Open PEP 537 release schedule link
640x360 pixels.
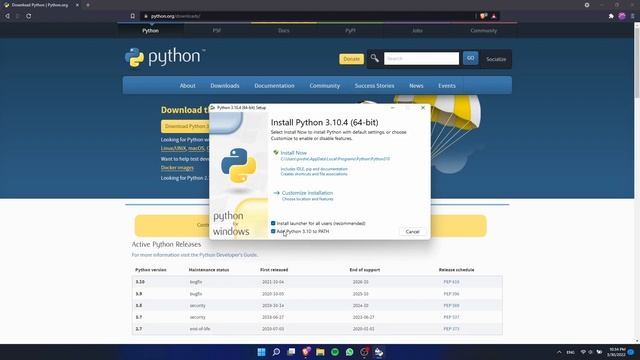pyautogui.click(x=451, y=317)
